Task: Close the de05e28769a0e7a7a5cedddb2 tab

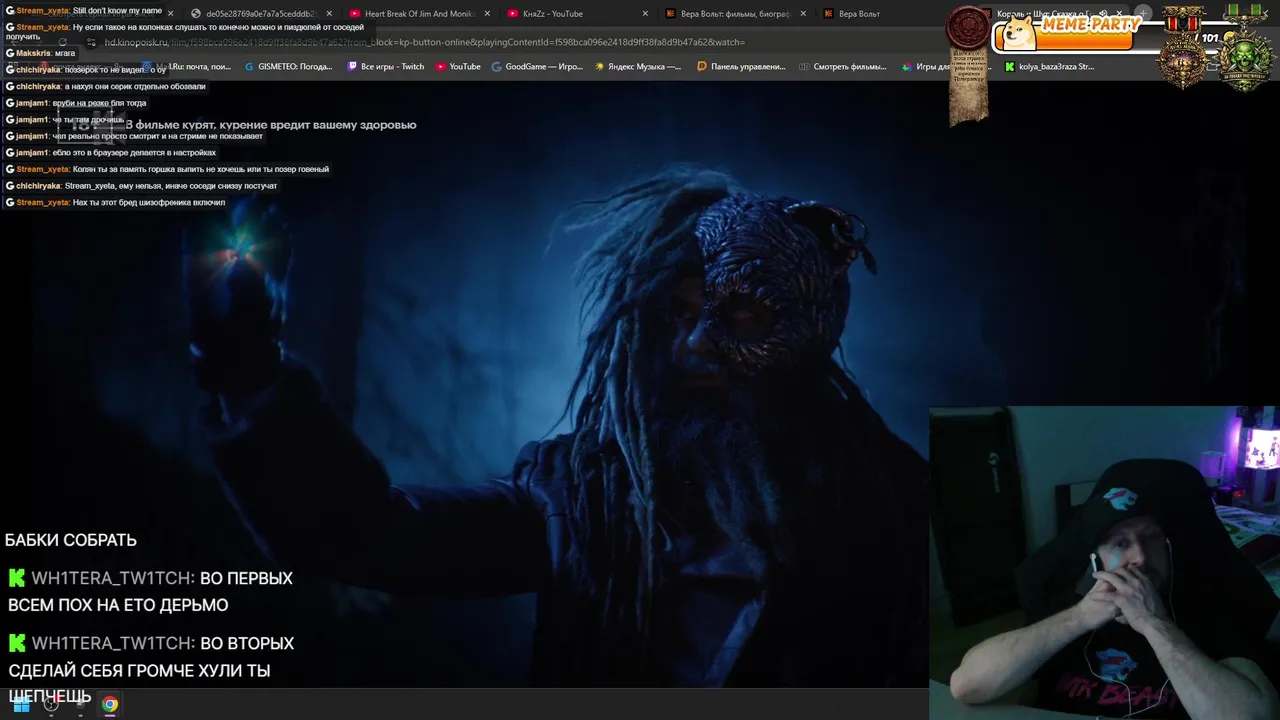Action: click(329, 14)
